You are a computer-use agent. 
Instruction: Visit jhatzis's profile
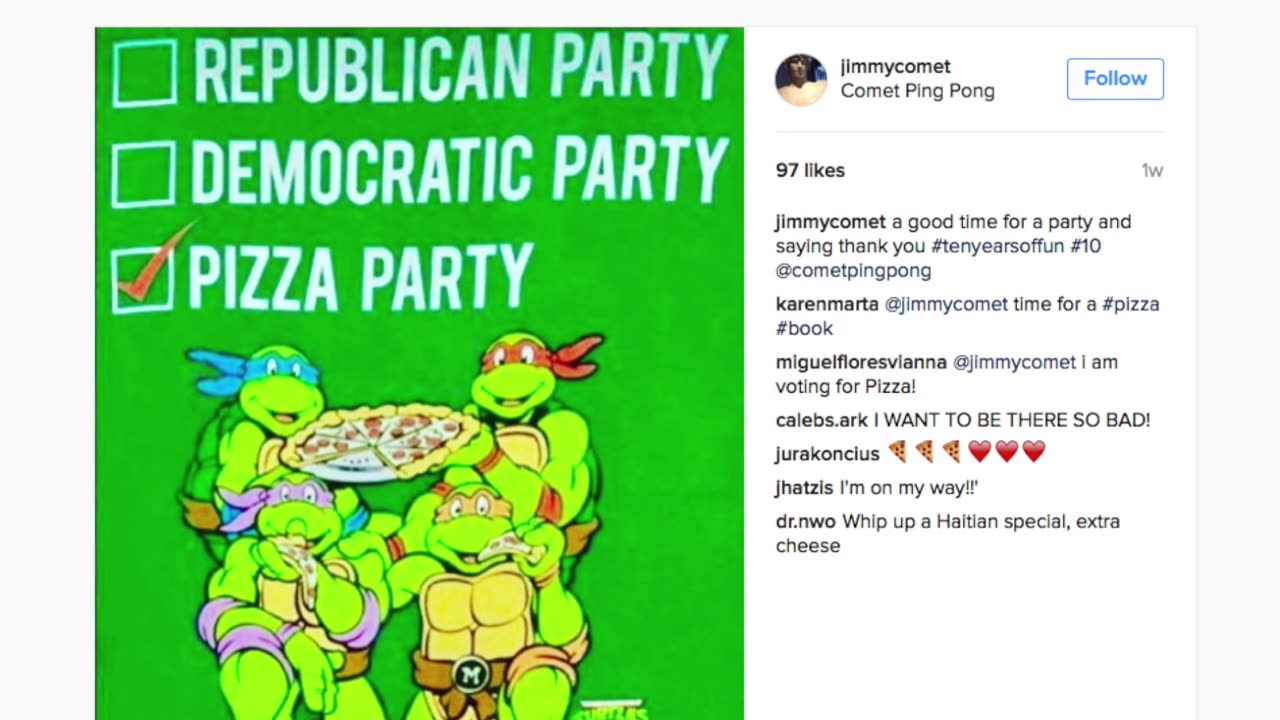pos(804,488)
